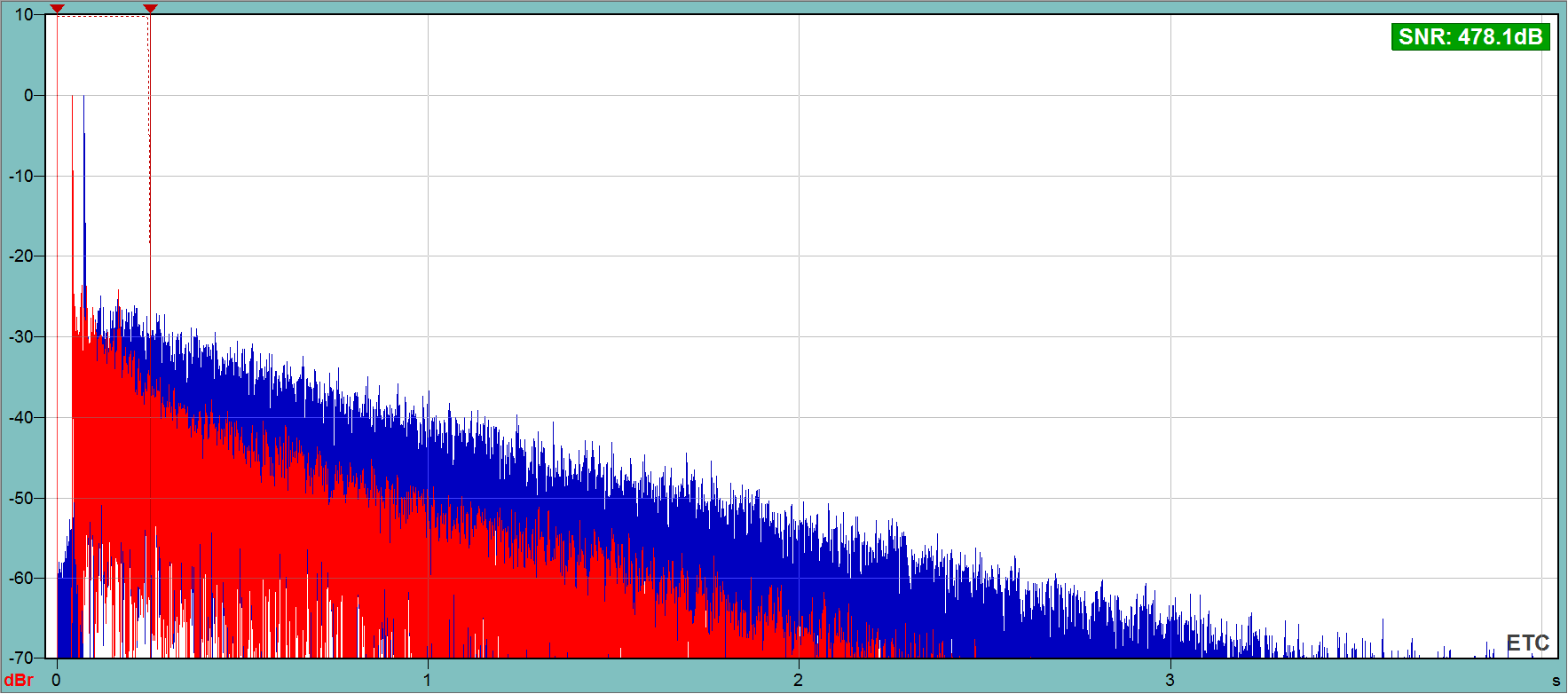Click the 10 vertical axis value
1568x694 pixels.
pyautogui.click(x=24, y=14)
